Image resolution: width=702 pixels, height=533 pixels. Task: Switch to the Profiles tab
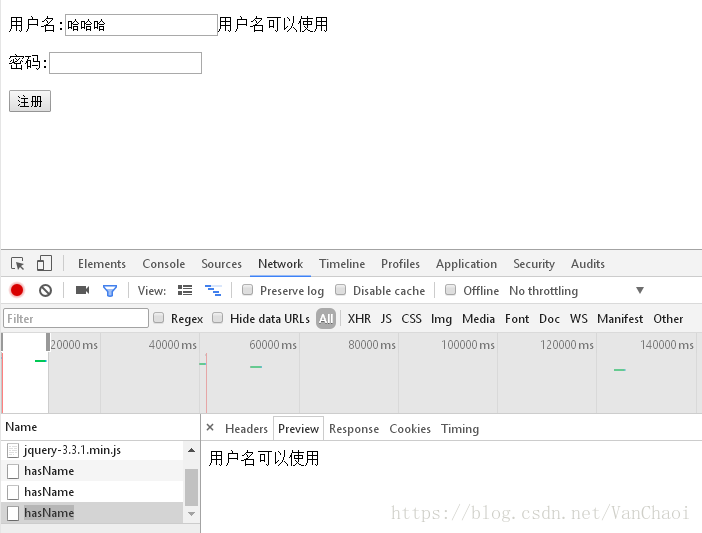click(x=400, y=264)
